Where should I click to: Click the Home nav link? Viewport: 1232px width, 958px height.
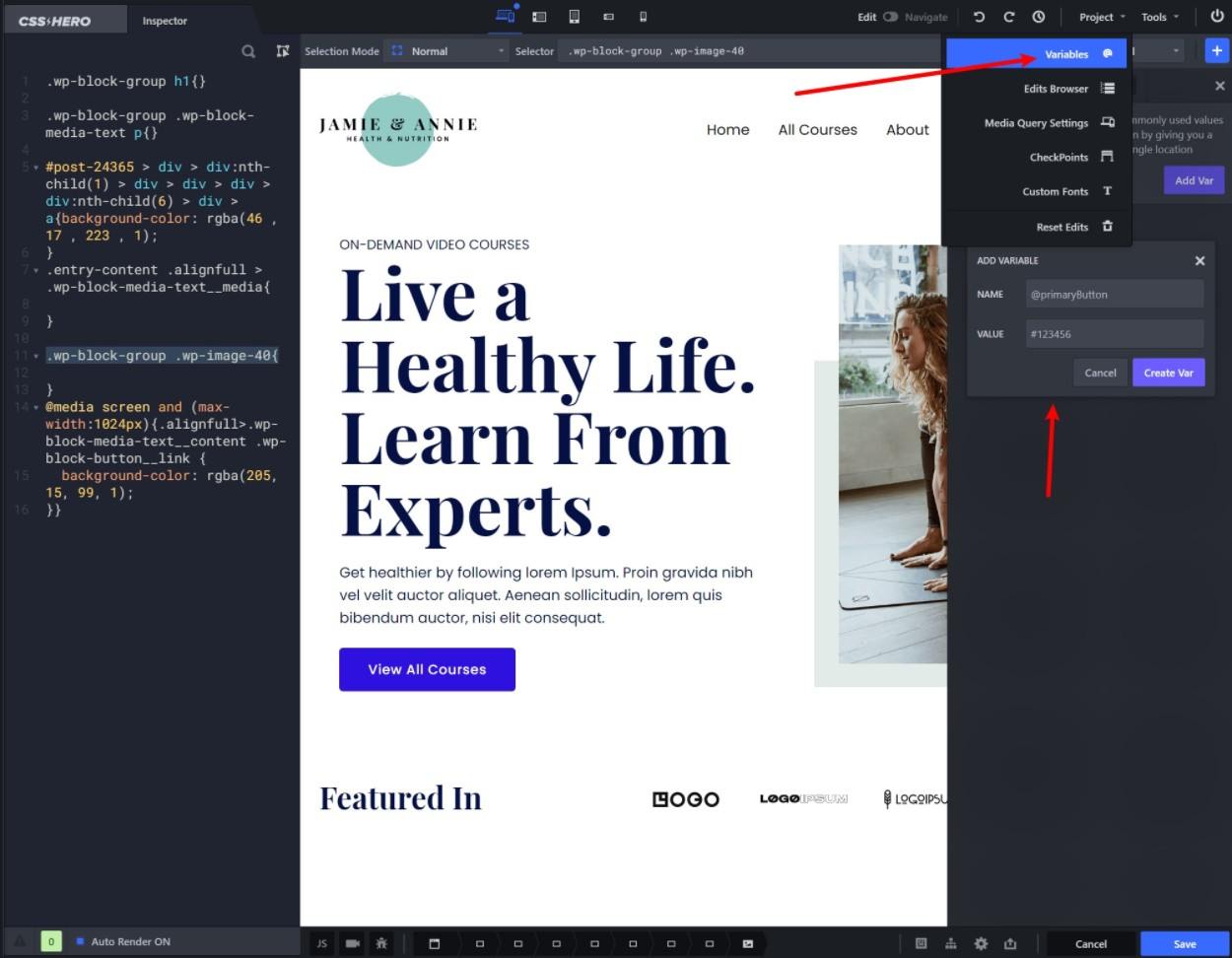(x=728, y=130)
